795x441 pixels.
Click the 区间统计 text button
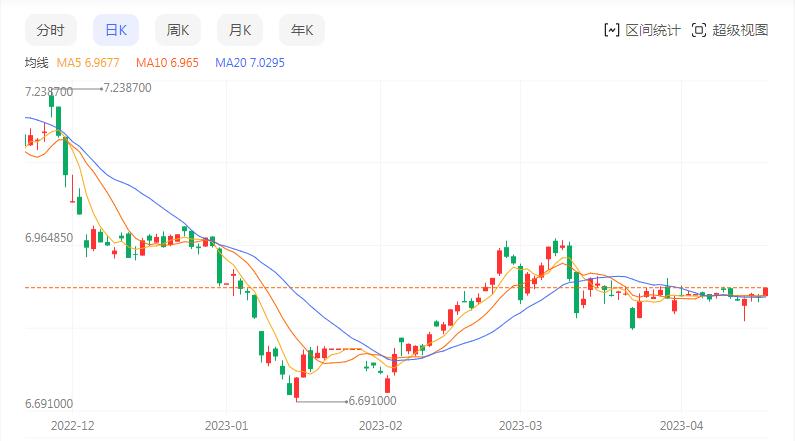click(653, 30)
